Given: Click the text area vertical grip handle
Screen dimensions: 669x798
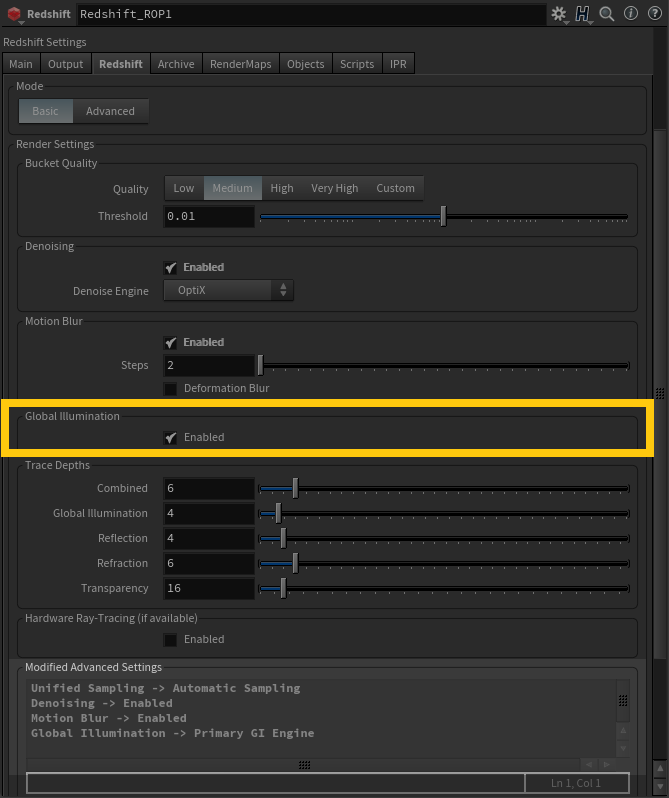Looking at the screenshot, I should tap(623, 700).
